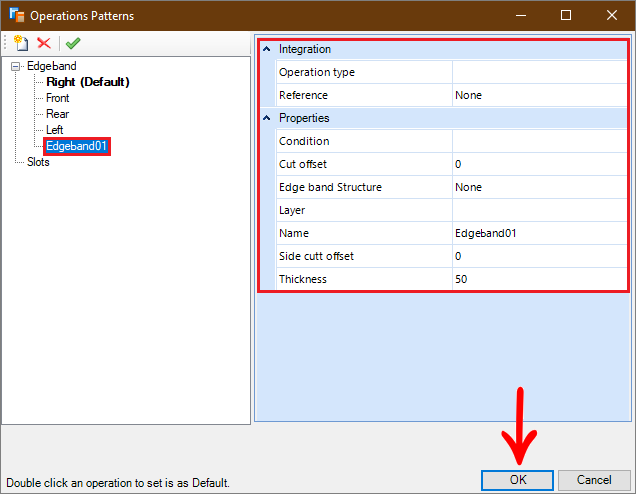
Task: Click the new operation pattern icon
Action: pos(21,43)
